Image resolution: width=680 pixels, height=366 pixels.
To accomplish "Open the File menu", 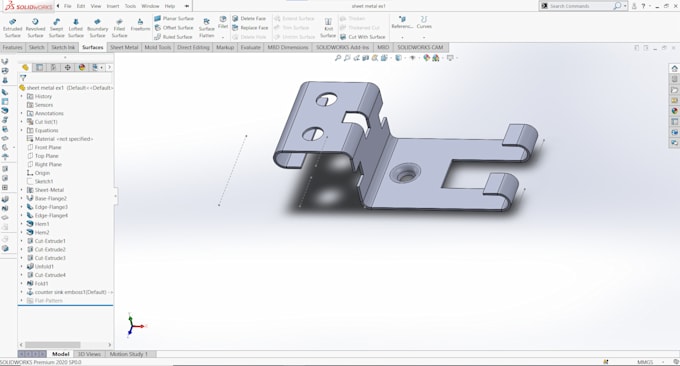I will tap(68, 6).
